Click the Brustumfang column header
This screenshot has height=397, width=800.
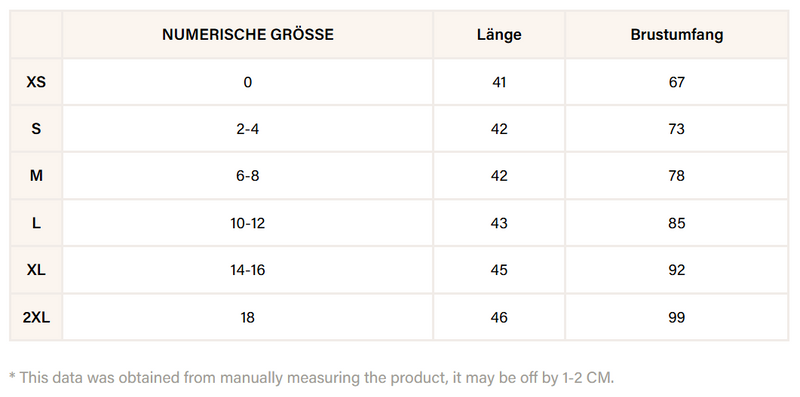[x=677, y=35]
